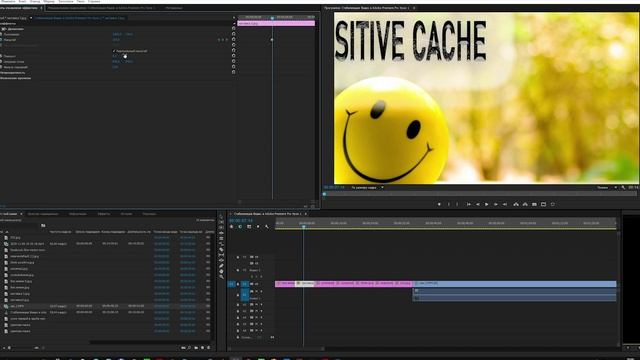Switch to Markers tab
640x360 pixels.
149,214
